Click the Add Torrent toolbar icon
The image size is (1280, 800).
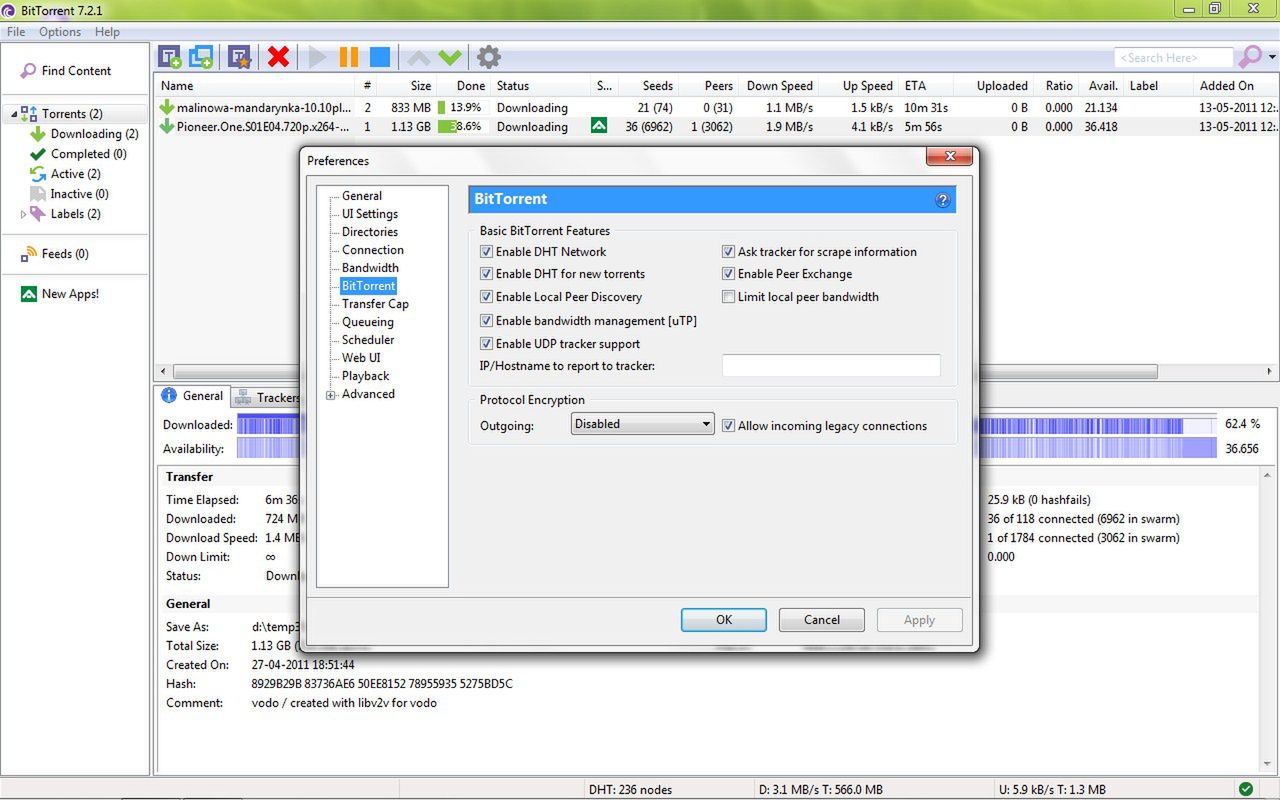(x=170, y=57)
